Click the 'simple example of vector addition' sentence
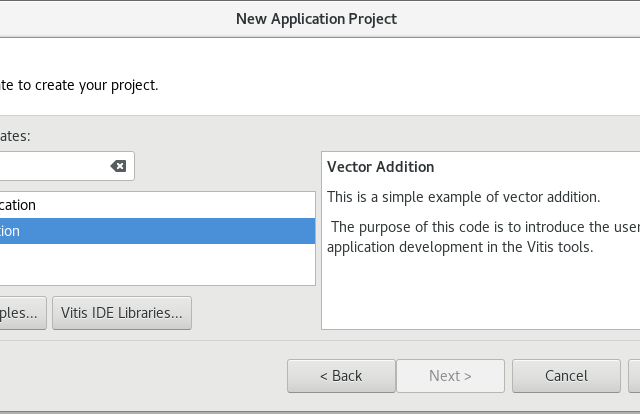 tap(463, 196)
